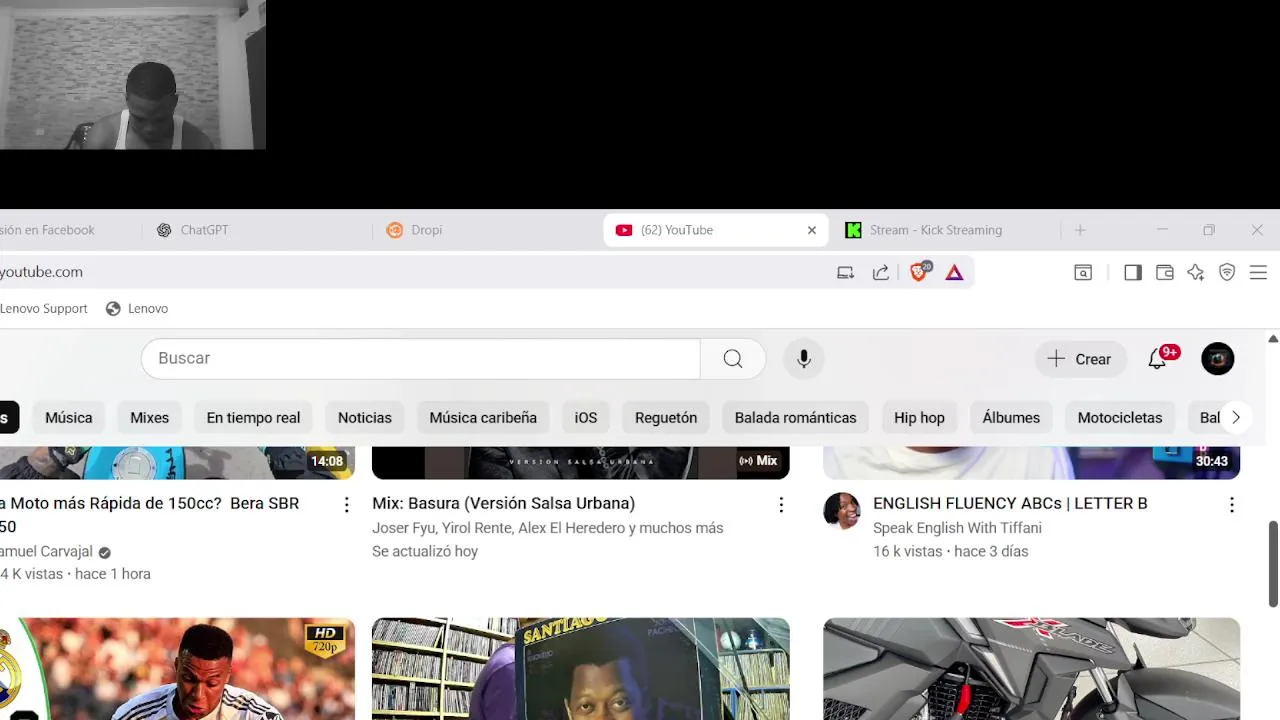Select the Música category chip
The height and width of the screenshot is (720, 1280).
(x=69, y=418)
